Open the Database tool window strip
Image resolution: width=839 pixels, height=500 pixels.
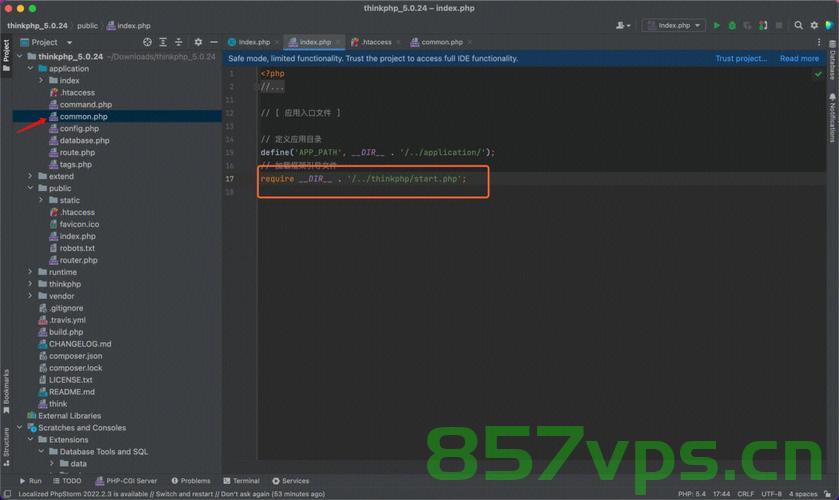coord(833,60)
